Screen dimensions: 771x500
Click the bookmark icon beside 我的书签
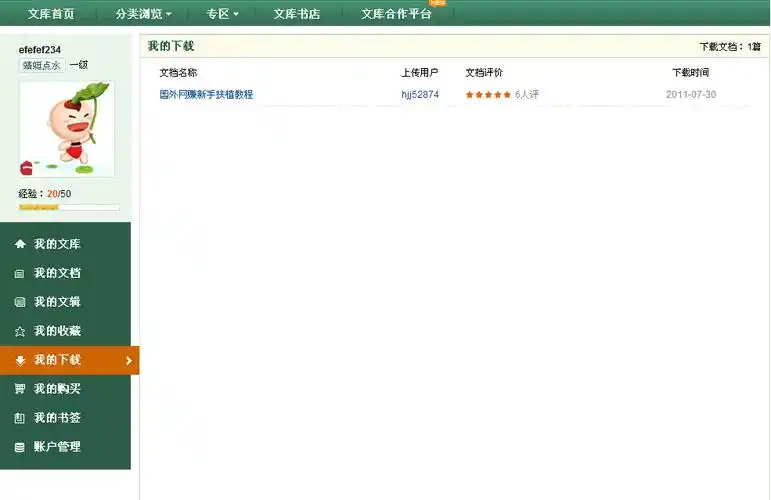click(19, 418)
